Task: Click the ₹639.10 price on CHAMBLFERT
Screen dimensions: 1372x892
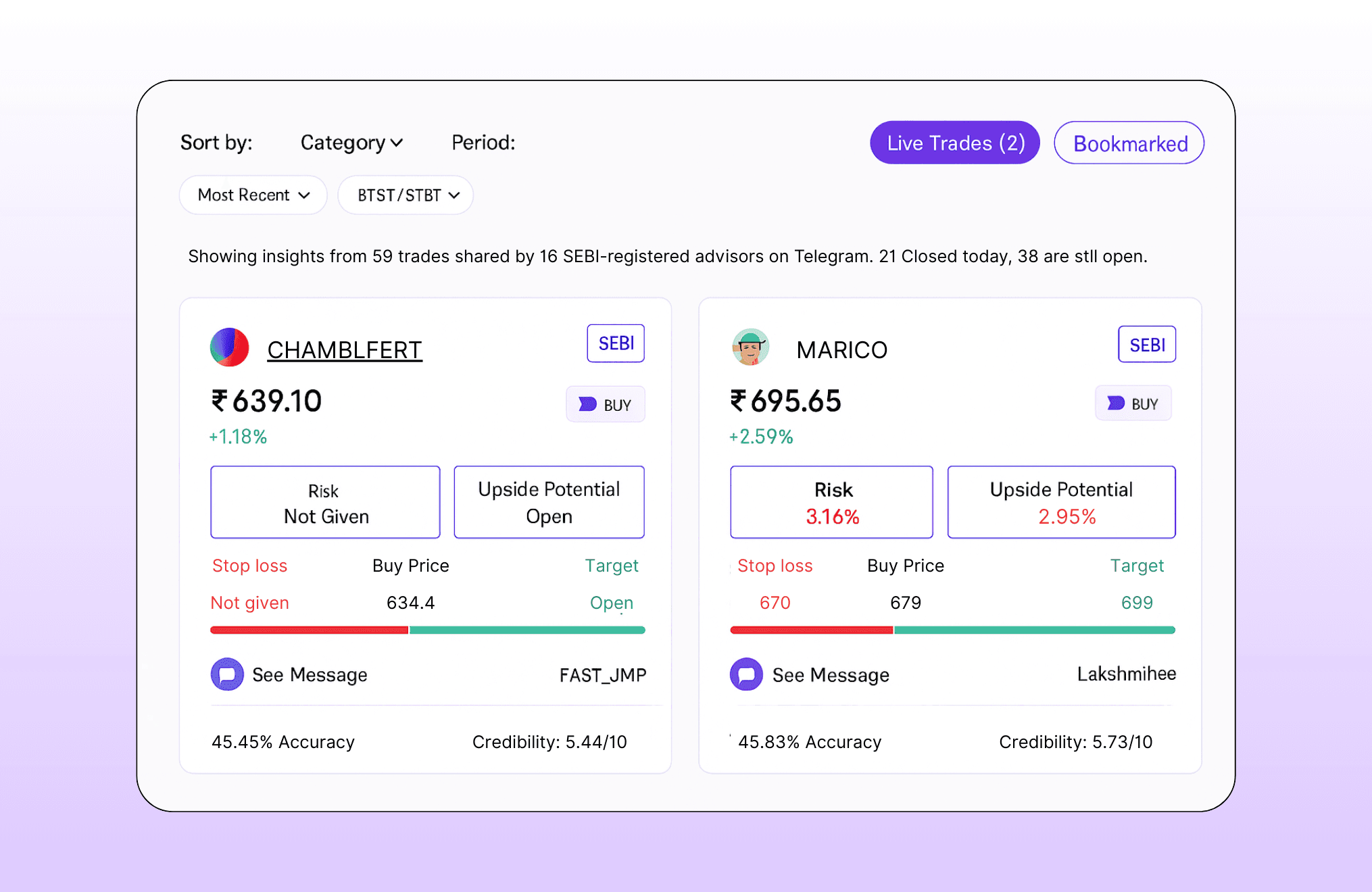Action: [266, 401]
